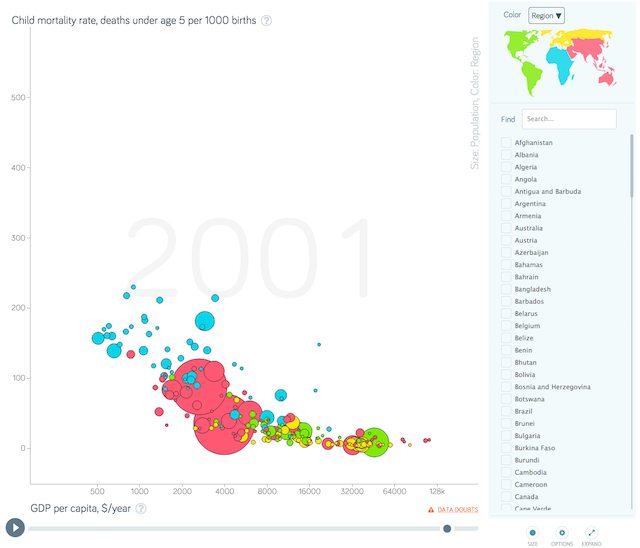Image resolution: width=640 pixels, height=548 pixels.
Task: Open the SIZE settings icon
Action: [532, 532]
